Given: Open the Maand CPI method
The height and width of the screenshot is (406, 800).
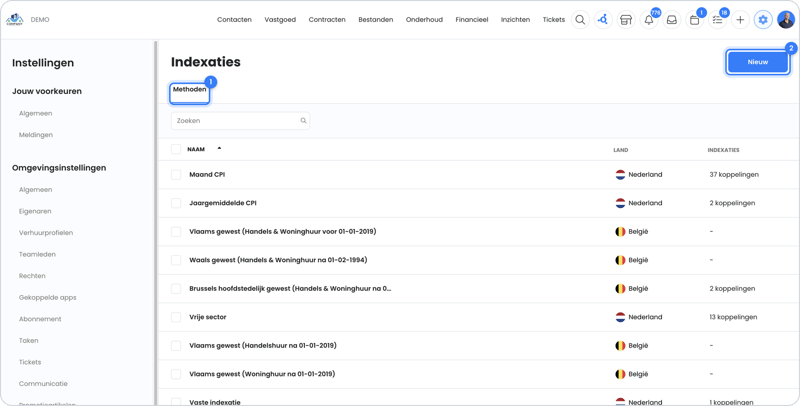Looking at the screenshot, I should tap(207, 174).
